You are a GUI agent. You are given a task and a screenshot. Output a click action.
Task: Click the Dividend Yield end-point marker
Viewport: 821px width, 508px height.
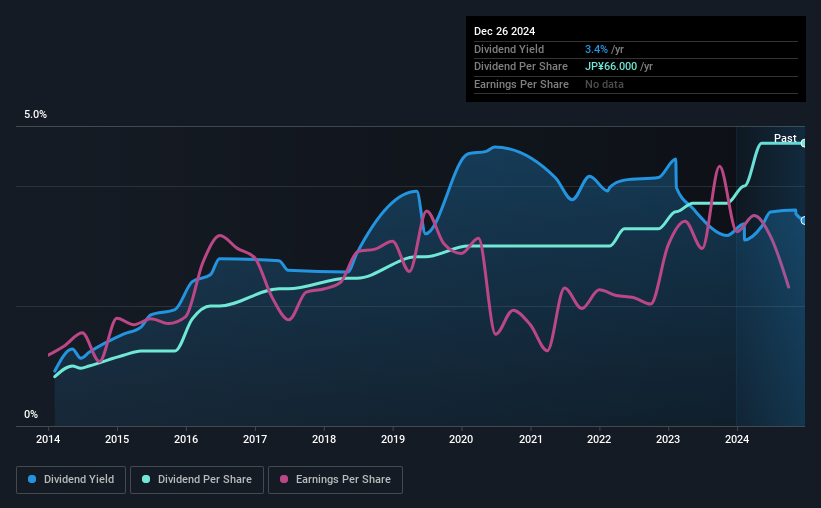click(804, 220)
